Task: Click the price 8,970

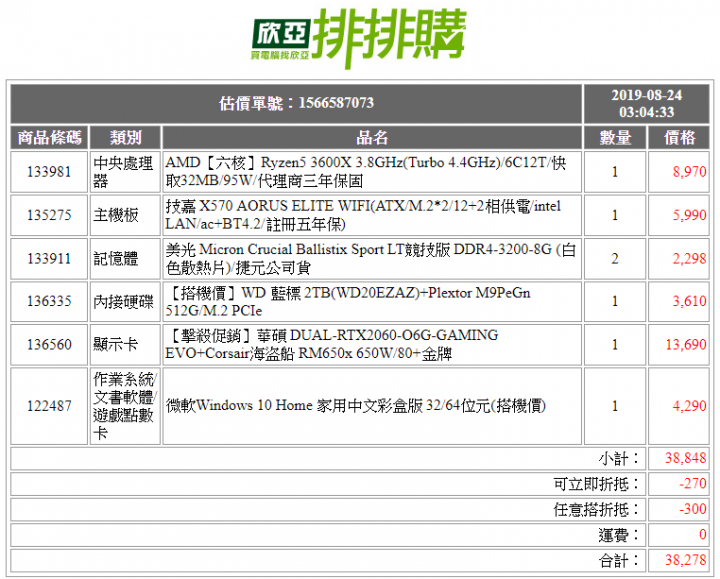Action: tap(689, 172)
